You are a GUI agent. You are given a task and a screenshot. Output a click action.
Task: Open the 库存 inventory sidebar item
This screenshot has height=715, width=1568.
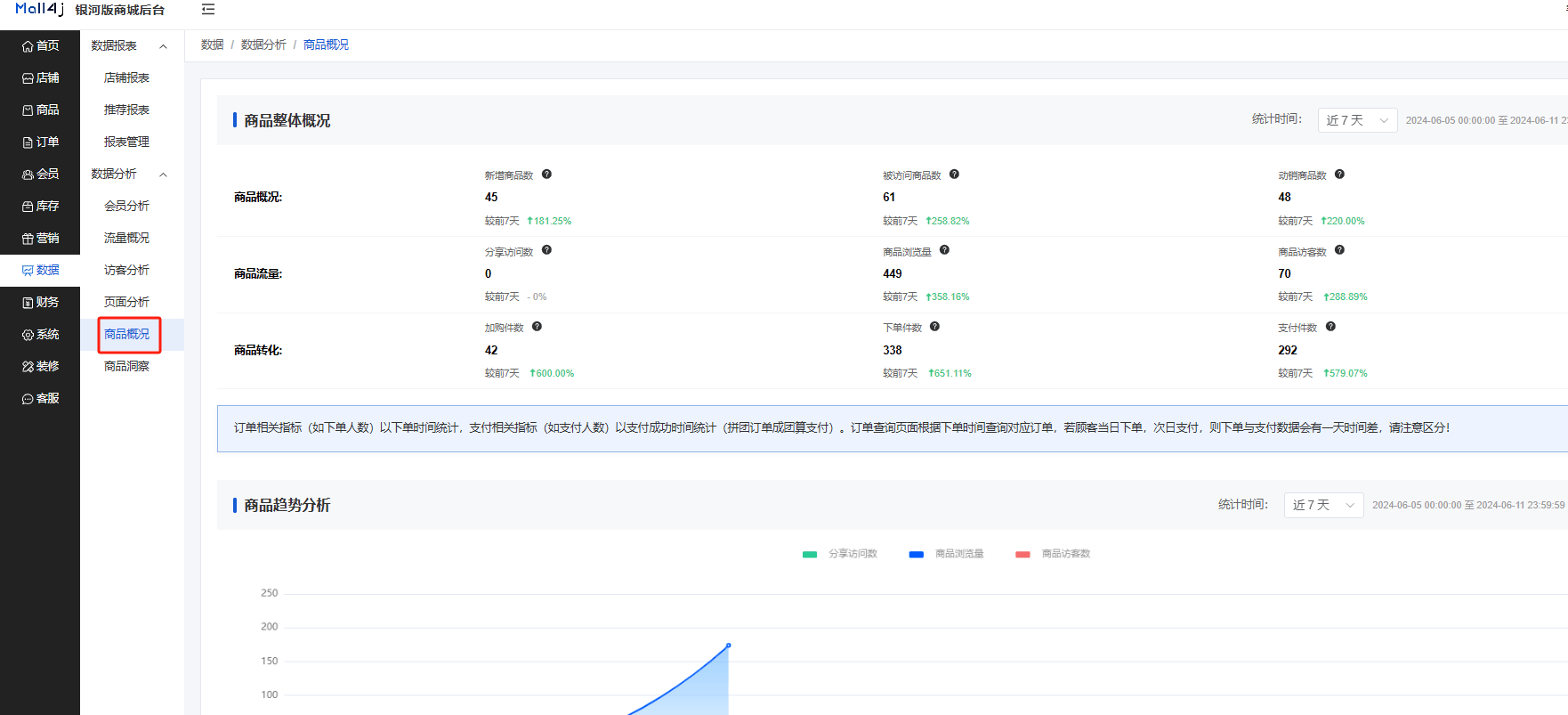click(x=40, y=206)
